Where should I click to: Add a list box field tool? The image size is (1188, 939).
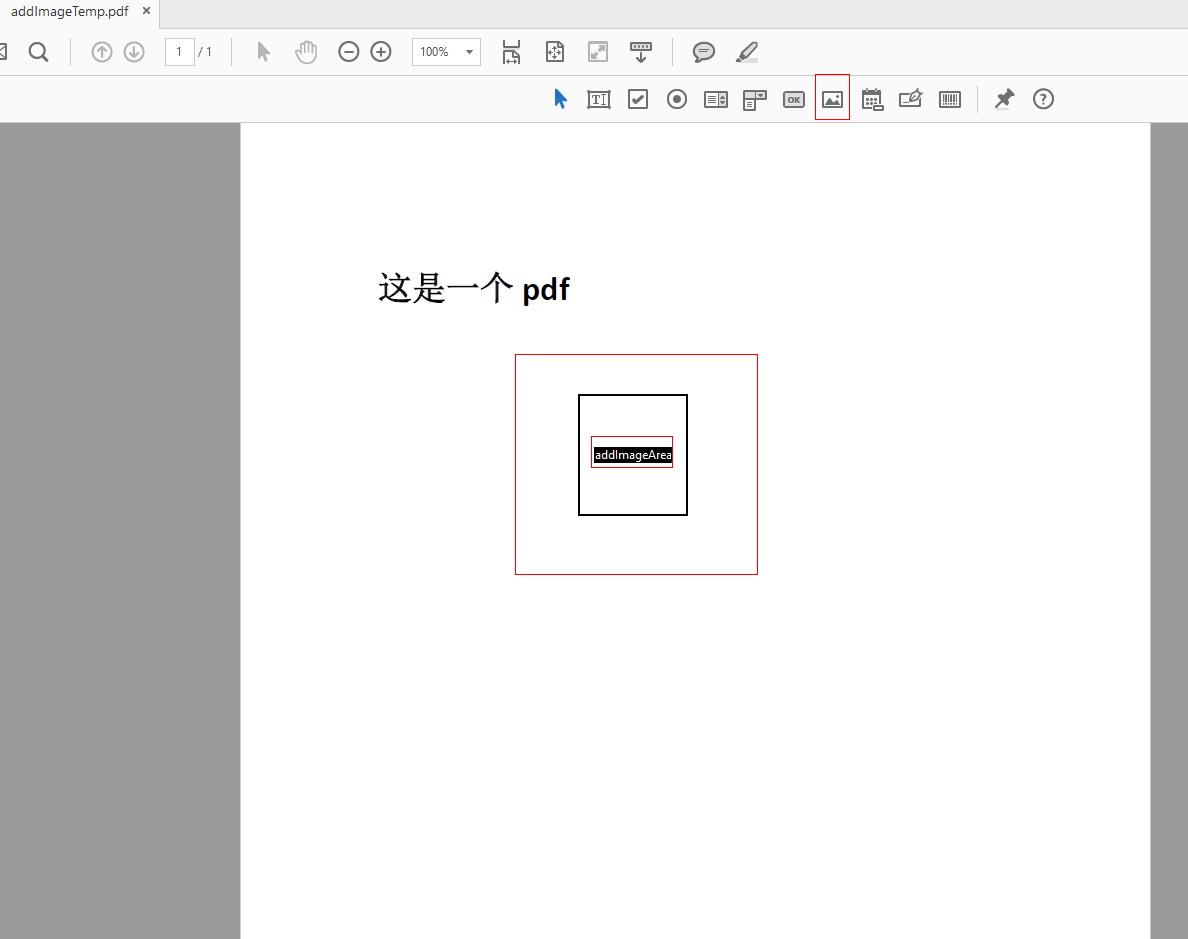click(x=716, y=99)
